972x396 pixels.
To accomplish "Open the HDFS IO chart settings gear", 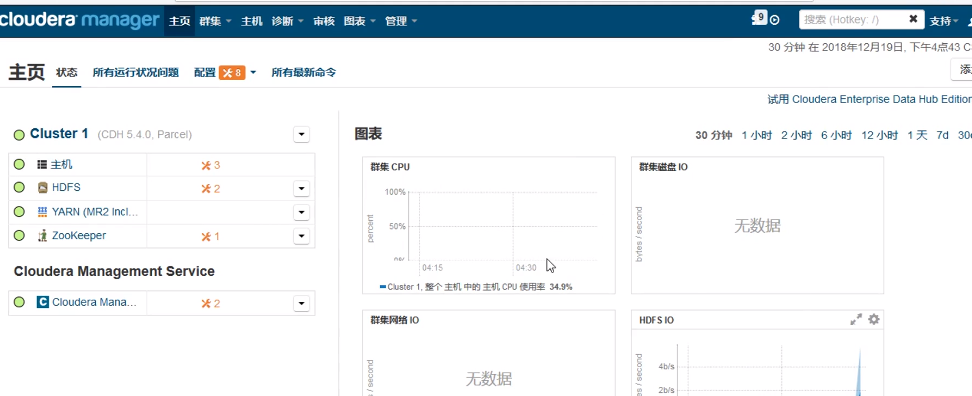I will tap(873, 319).
